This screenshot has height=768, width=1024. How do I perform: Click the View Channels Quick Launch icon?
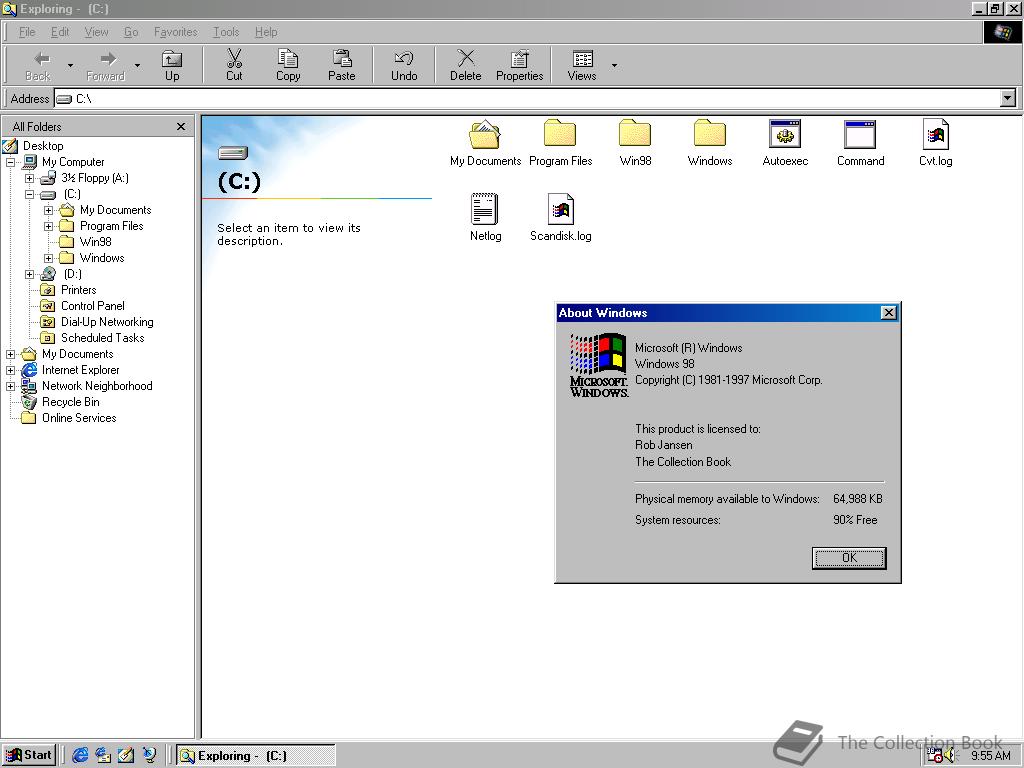(x=150, y=756)
